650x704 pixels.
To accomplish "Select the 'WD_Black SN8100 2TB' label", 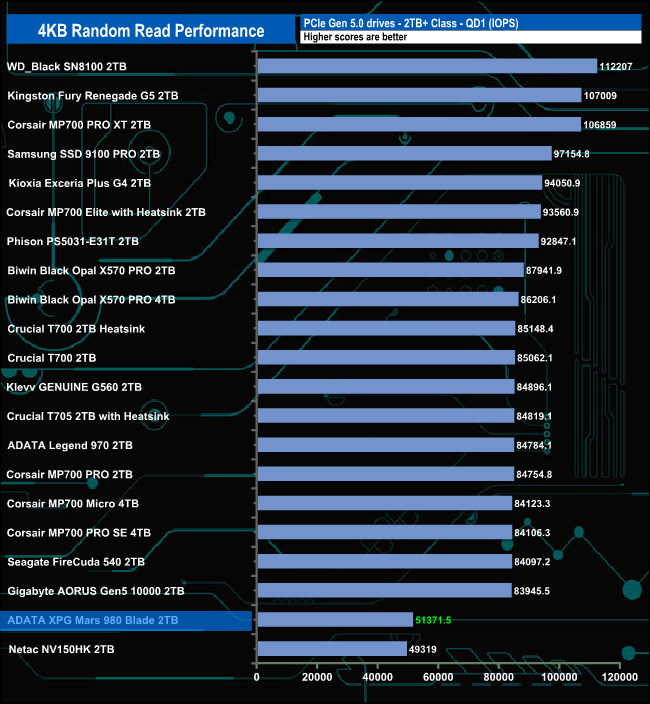I will pyautogui.click(x=67, y=66).
